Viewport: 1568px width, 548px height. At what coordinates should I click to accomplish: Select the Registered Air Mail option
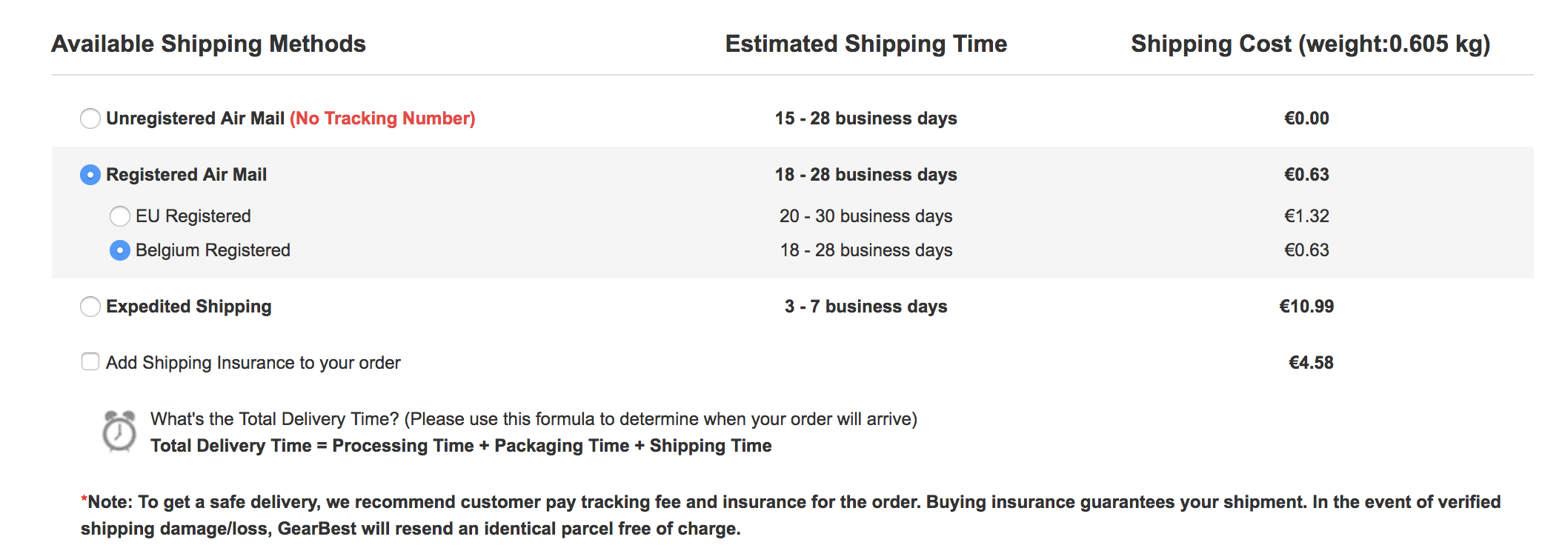click(90, 175)
